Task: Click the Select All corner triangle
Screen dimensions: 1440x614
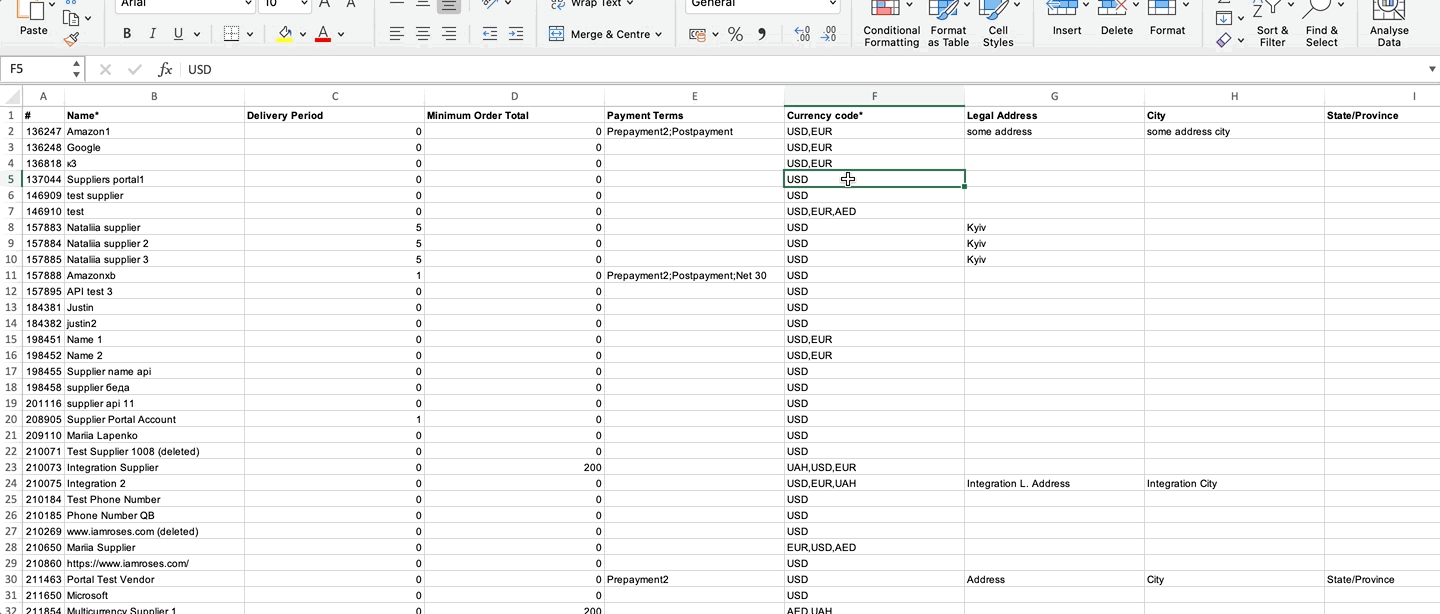Action: [x=11, y=96]
